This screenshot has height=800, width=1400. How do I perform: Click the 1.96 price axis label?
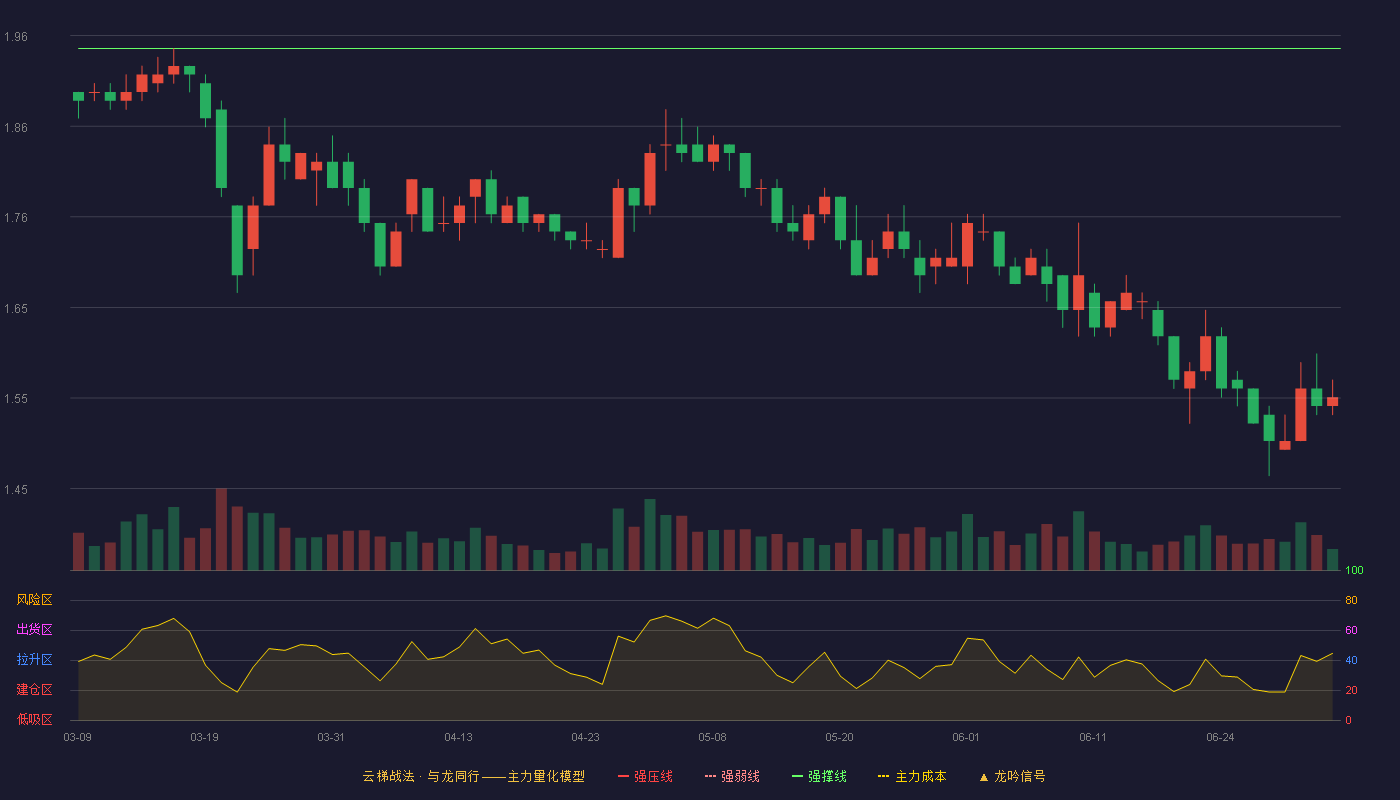pos(16,37)
